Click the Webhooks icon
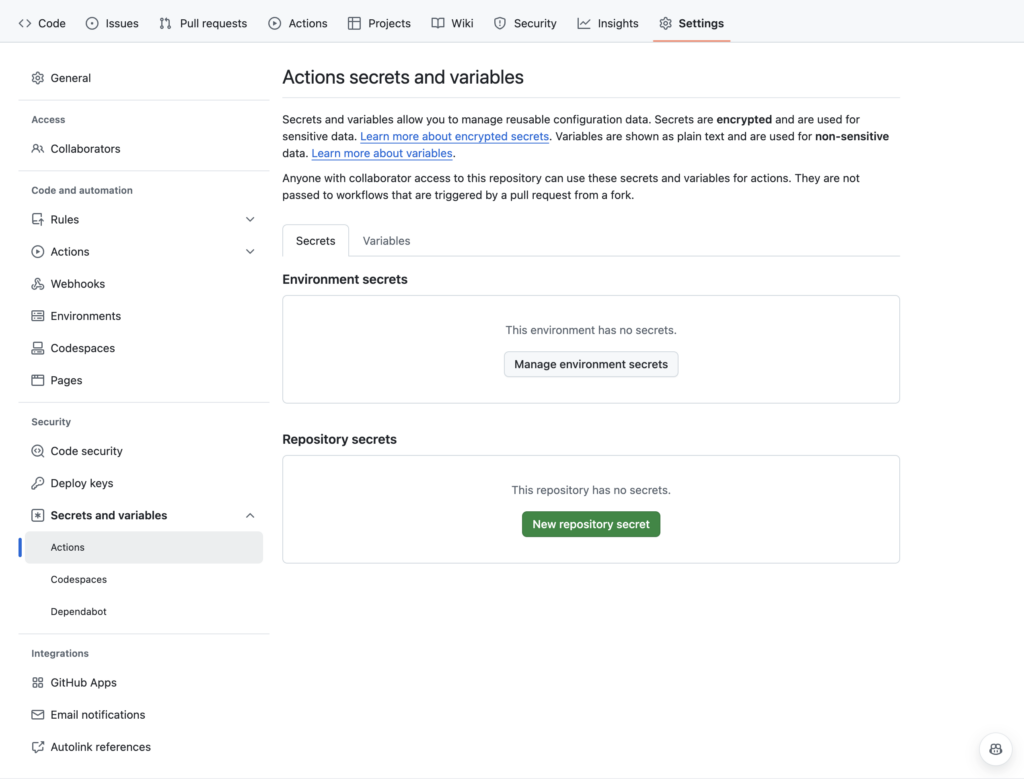The height and width of the screenshot is (779, 1024). [x=38, y=283]
